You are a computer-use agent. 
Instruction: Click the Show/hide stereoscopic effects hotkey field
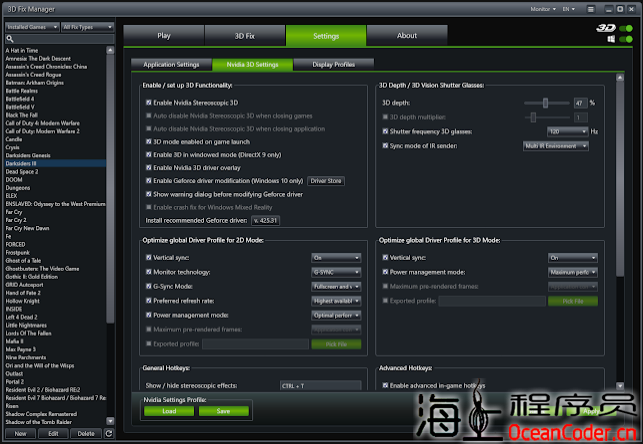coord(320,386)
